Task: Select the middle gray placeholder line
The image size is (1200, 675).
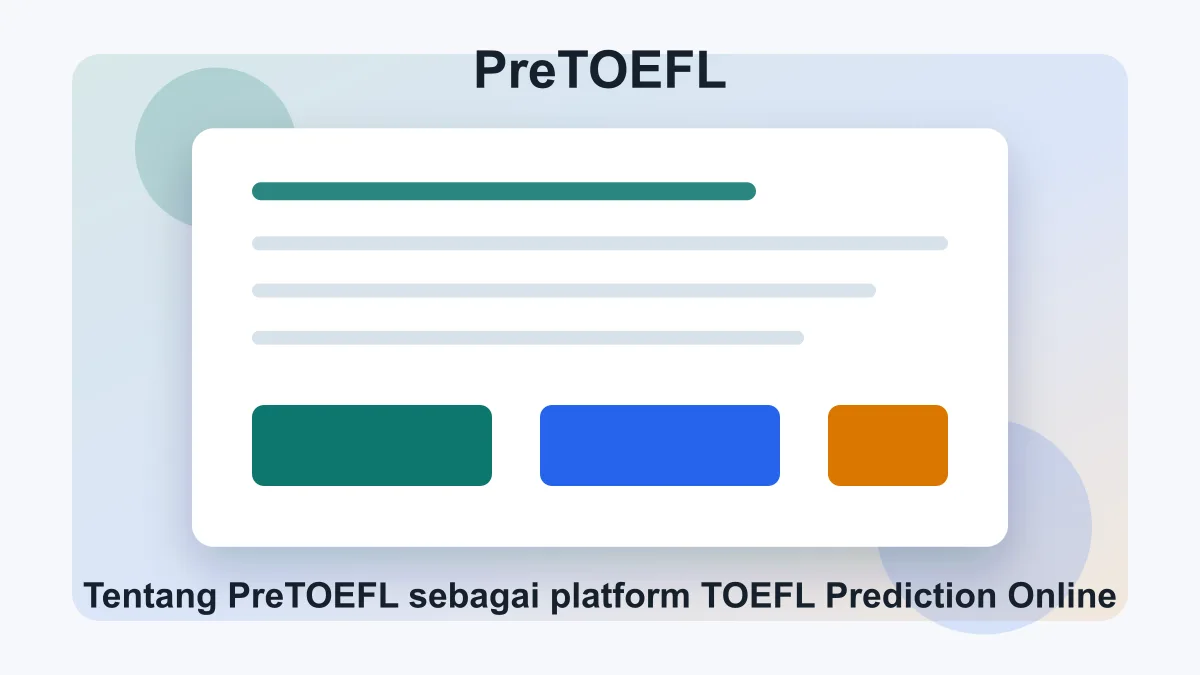Action: (563, 291)
